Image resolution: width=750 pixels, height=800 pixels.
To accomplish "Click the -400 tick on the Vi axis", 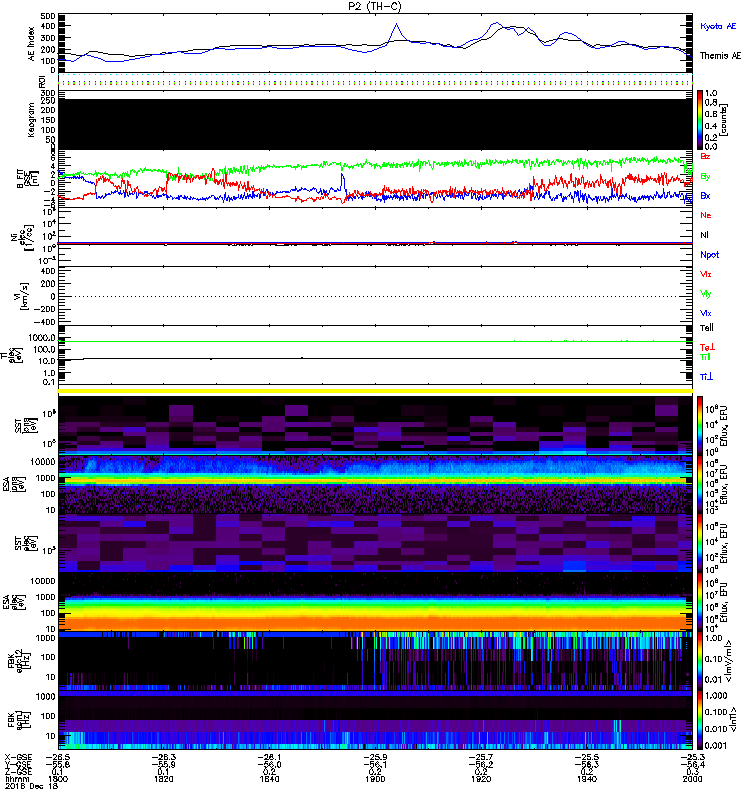I will click(x=45, y=322).
